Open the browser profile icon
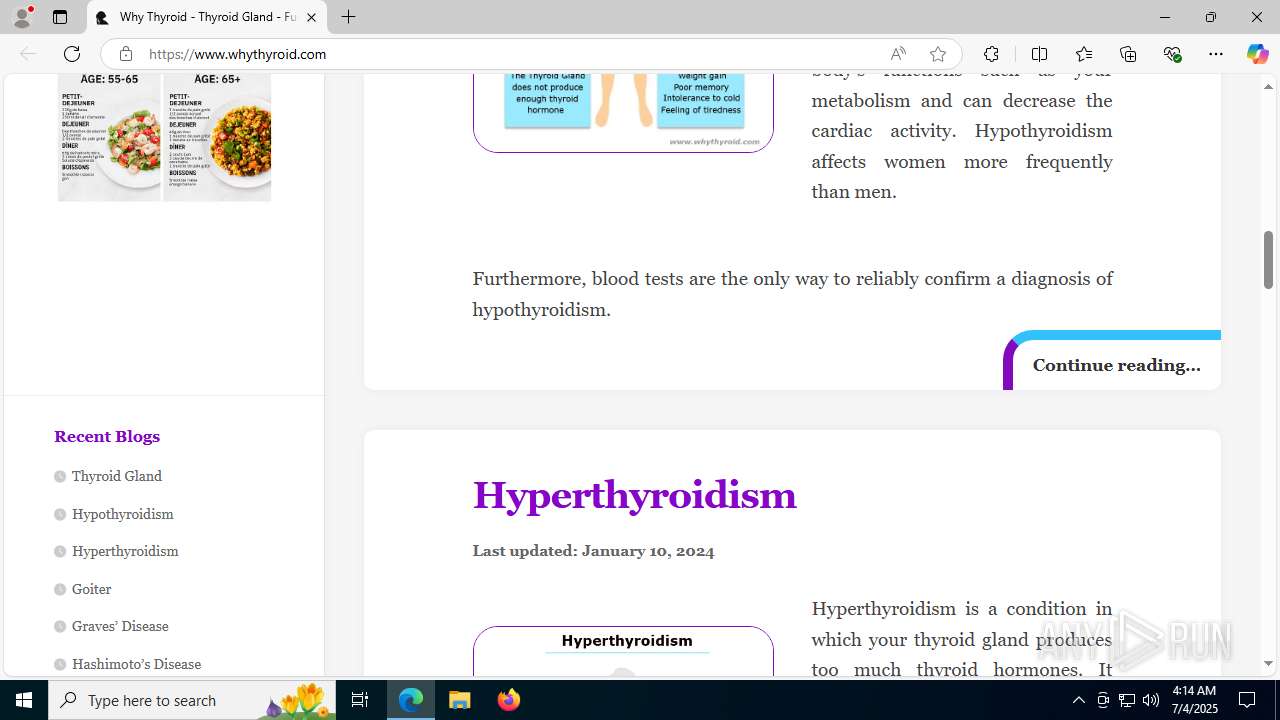 tap(22, 17)
